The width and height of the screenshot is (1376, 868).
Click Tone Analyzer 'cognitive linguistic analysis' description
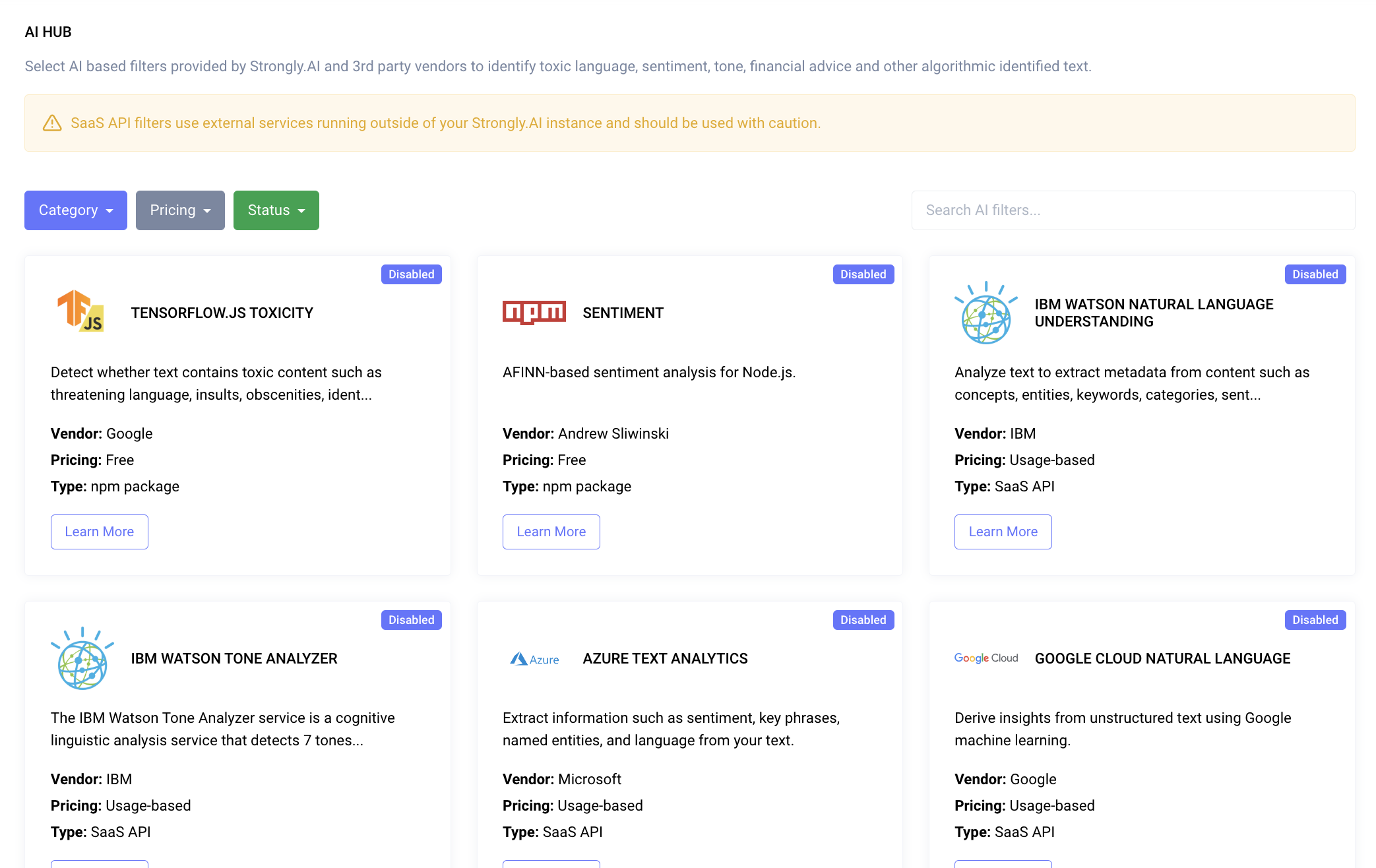click(223, 729)
